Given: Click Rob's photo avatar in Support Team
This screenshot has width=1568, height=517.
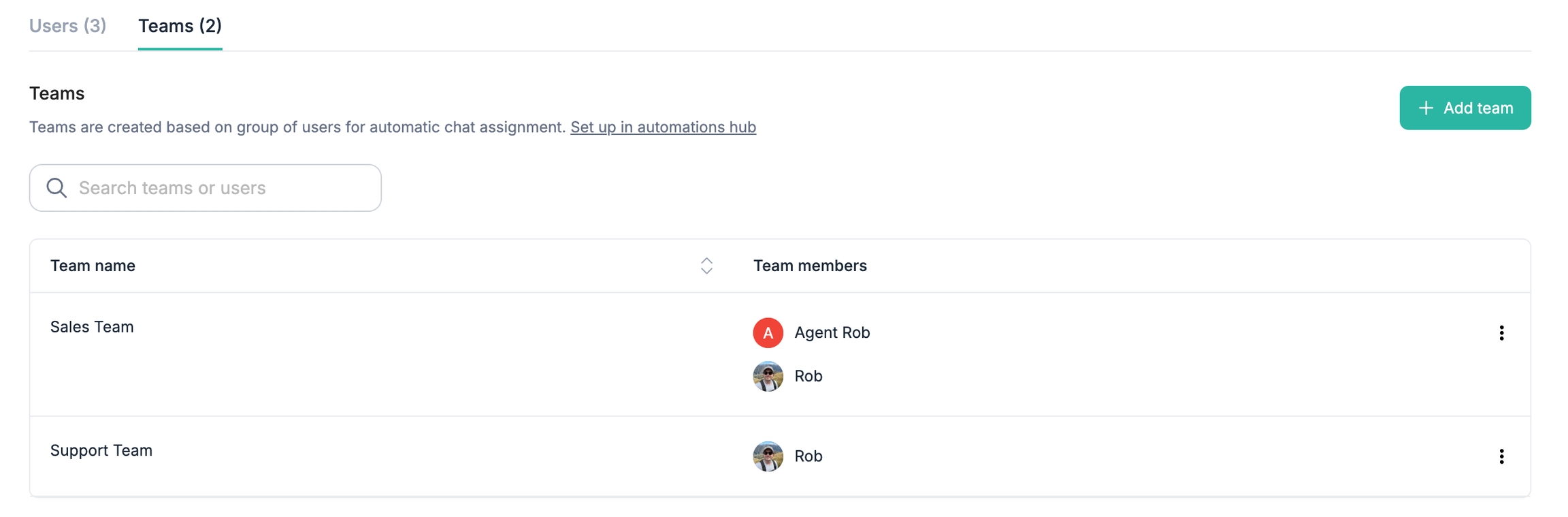Looking at the screenshot, I should tap(768, 456).
